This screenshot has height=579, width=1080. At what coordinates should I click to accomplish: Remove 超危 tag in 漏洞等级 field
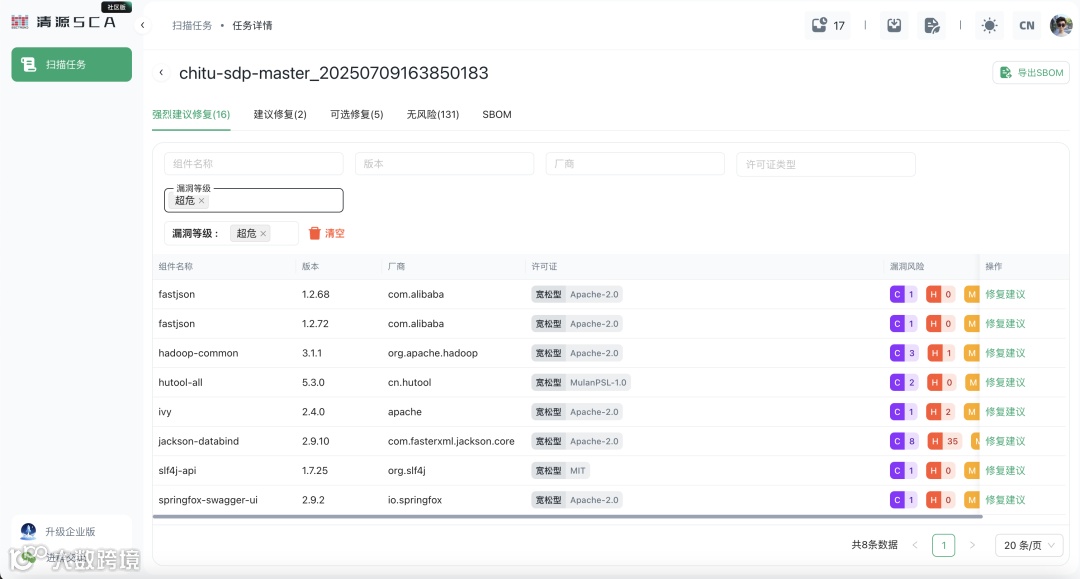[202, 200]
